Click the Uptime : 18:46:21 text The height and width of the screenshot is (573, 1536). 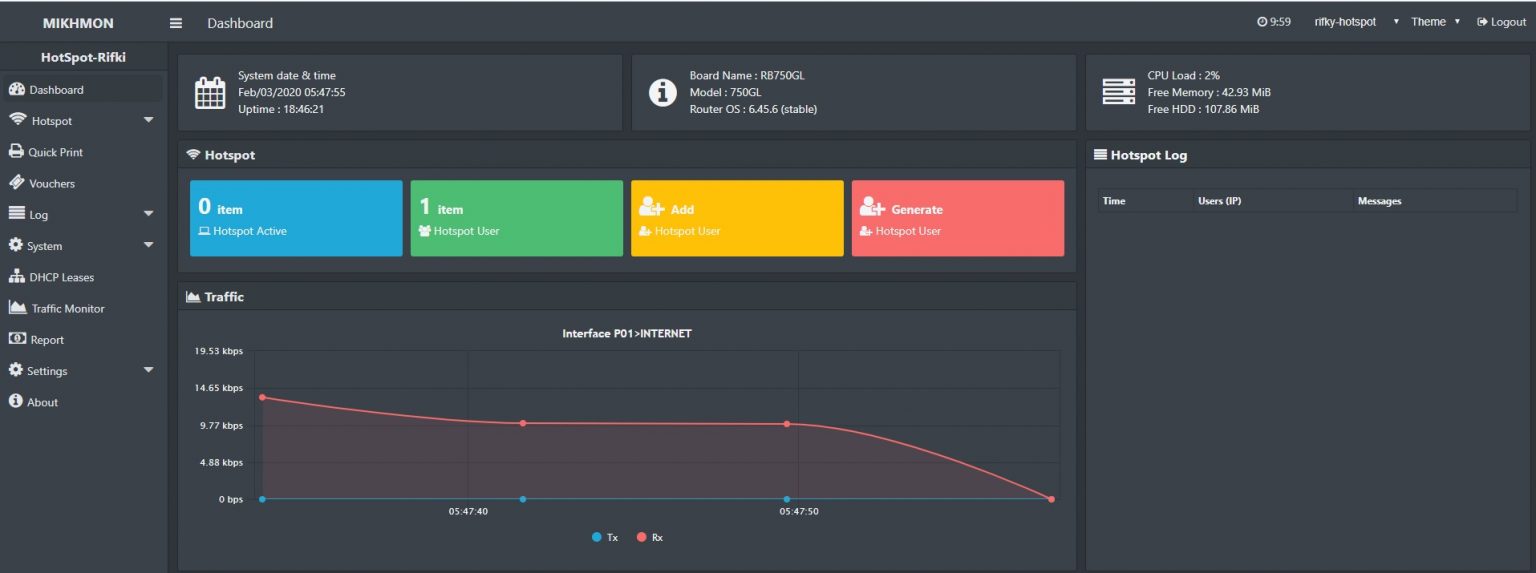pos(281,109)
